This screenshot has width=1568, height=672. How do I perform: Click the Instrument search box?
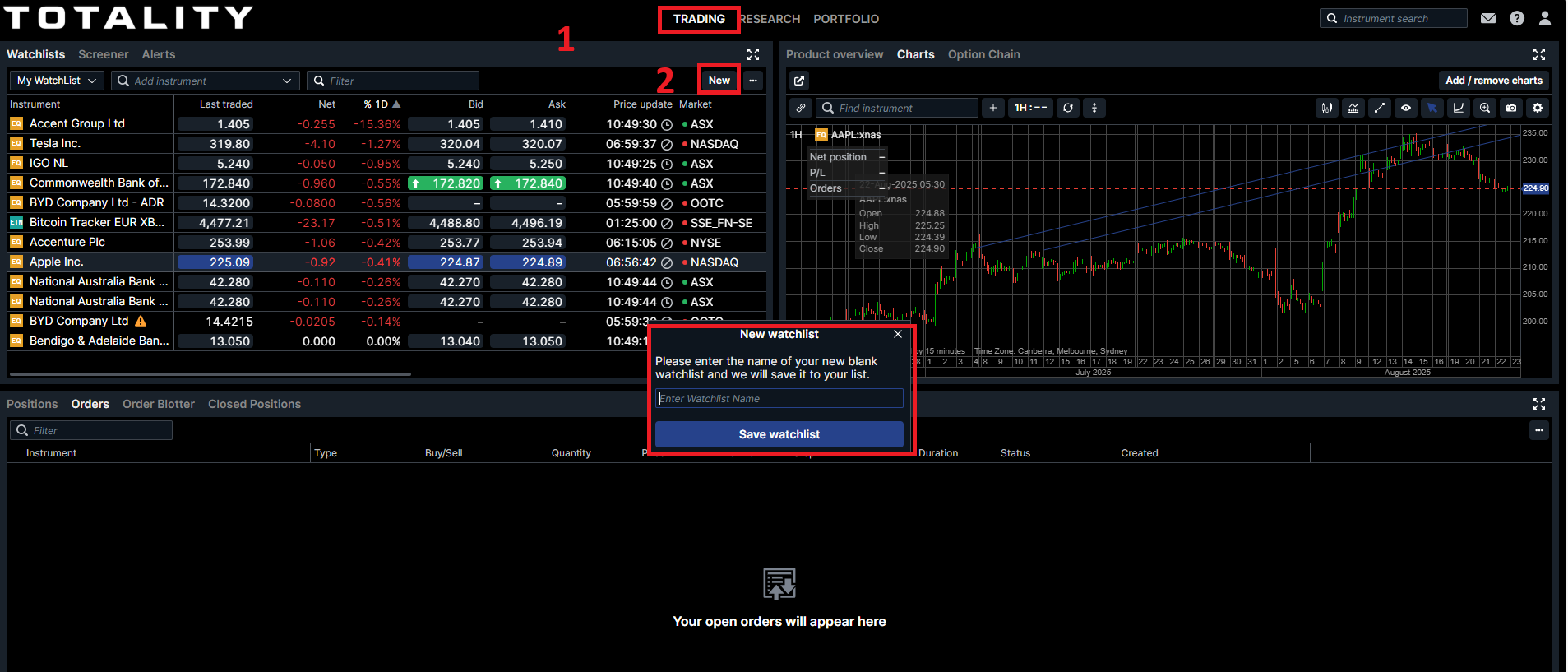(1394, 18)
